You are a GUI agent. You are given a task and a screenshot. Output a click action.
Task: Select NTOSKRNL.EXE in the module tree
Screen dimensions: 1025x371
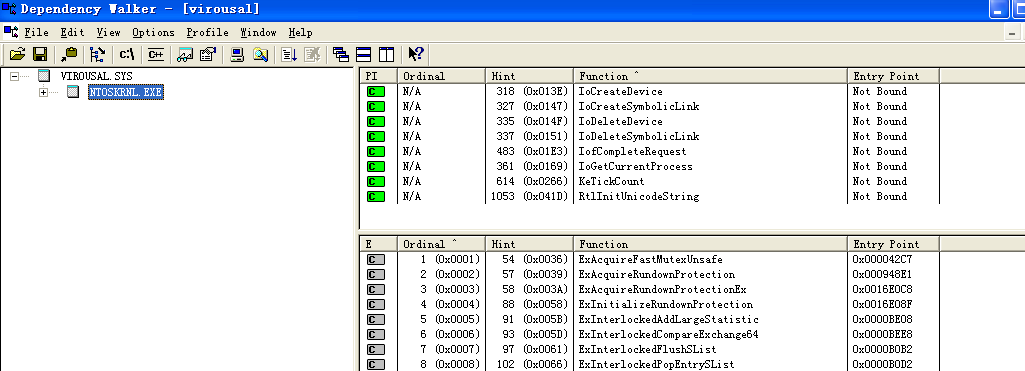point(125,92)
